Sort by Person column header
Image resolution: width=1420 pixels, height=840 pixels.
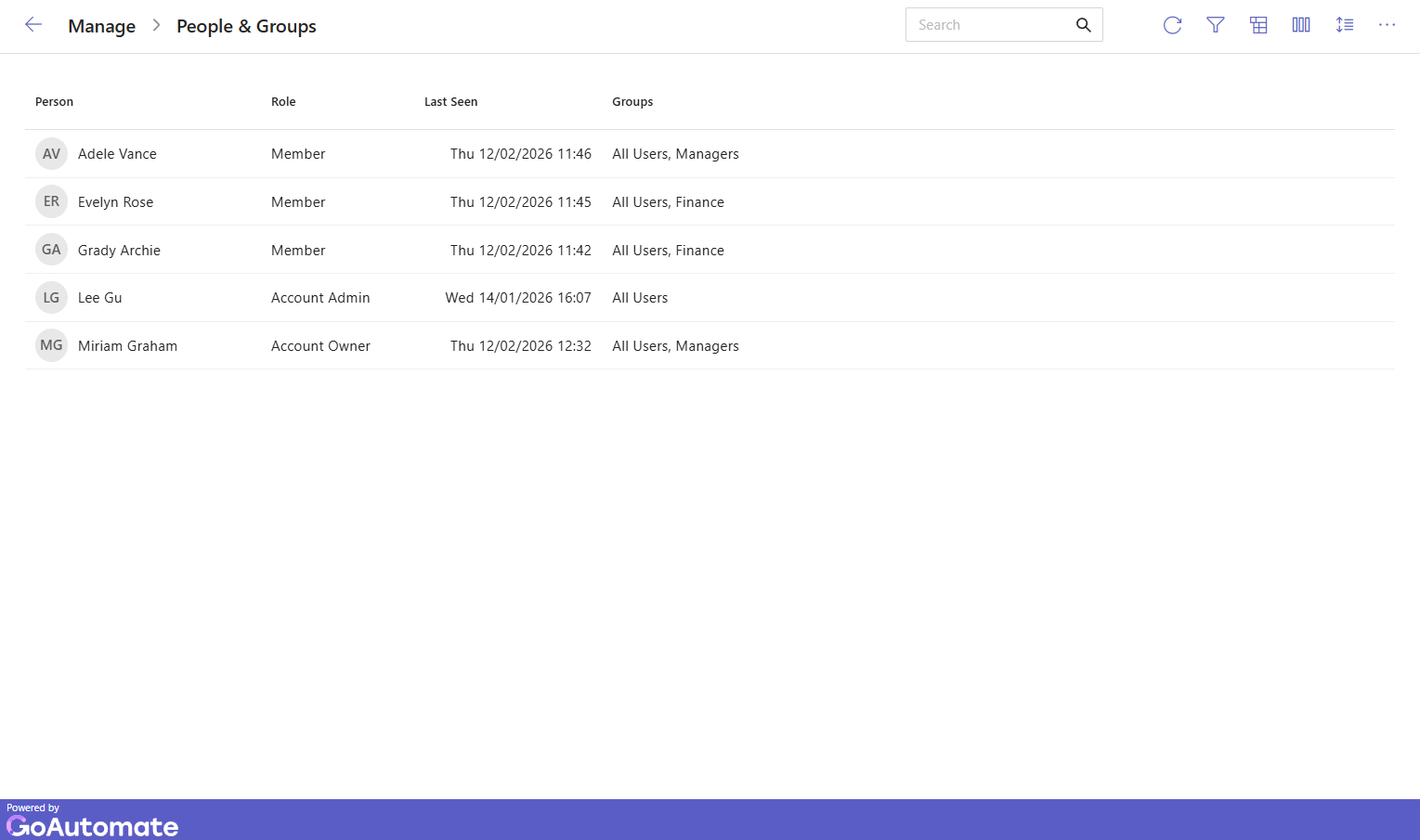(54, 102)
